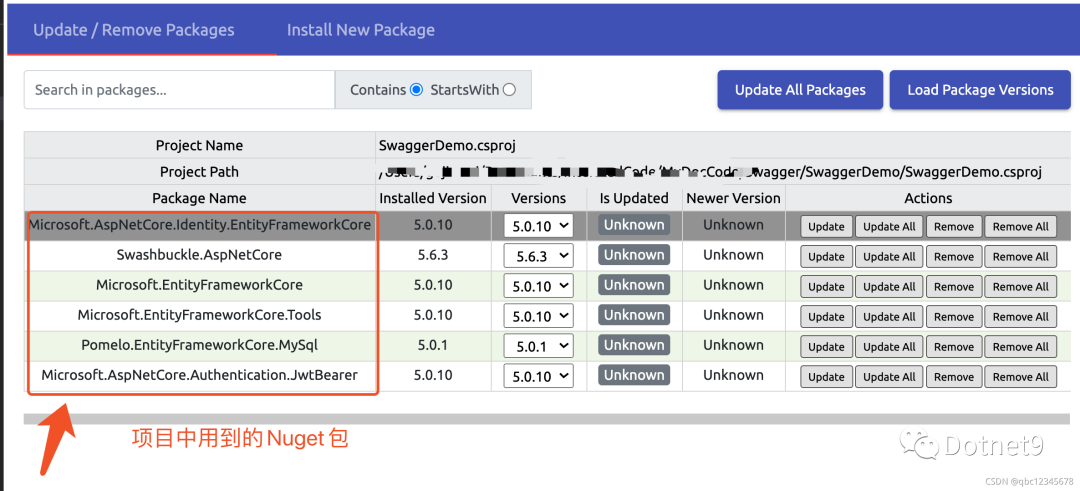Click Update for Identity.EntityFrameworkCore package
The width and height of the screenshot is (1080, 491).
(827, 227)
